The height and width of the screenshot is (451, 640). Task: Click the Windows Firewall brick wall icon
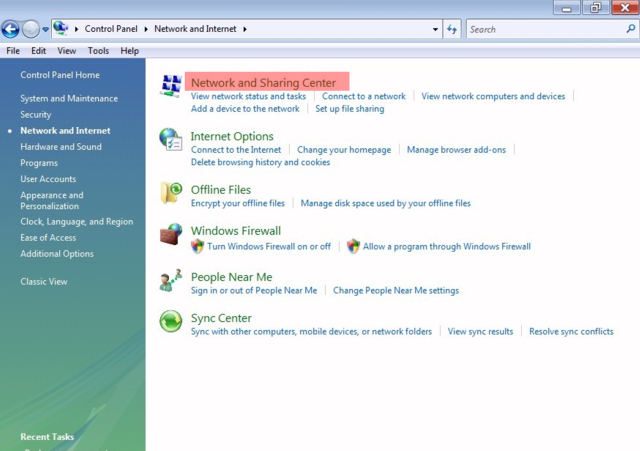(x=171, y=234)
